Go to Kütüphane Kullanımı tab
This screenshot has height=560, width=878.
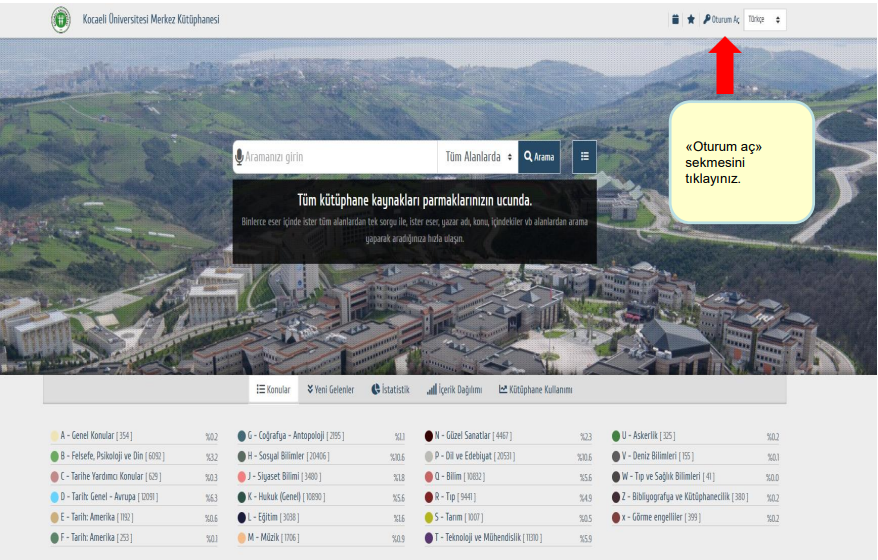pyautogui.click(x=535, y=389)
